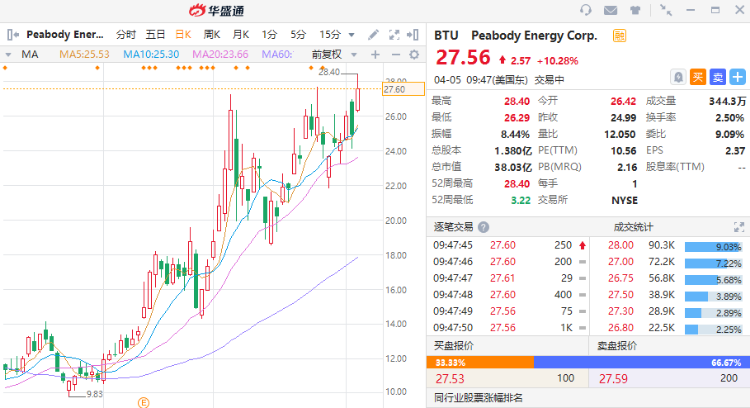Select the 5分 interval tab
The height and width of the screenshot is (408, 750).
[298, 34]
